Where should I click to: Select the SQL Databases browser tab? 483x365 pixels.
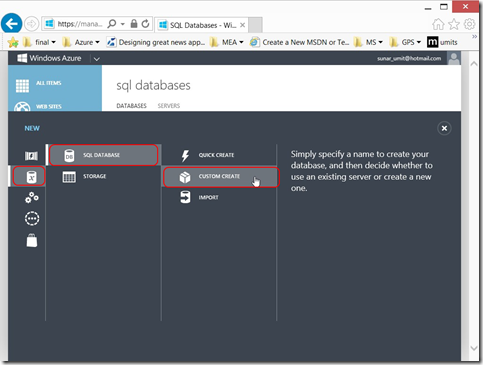pos(202,25)
